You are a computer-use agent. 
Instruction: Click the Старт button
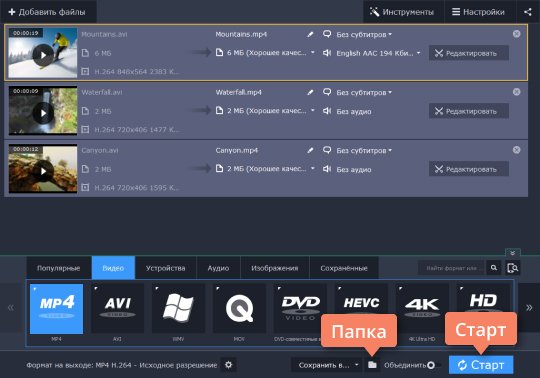(481, 365)
